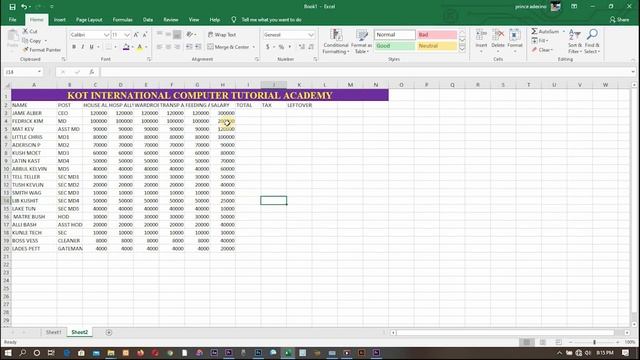640x360 pixels.
Task: Open taskbar search magnifier
Action: pyautogui.click(x=22, y=353)
